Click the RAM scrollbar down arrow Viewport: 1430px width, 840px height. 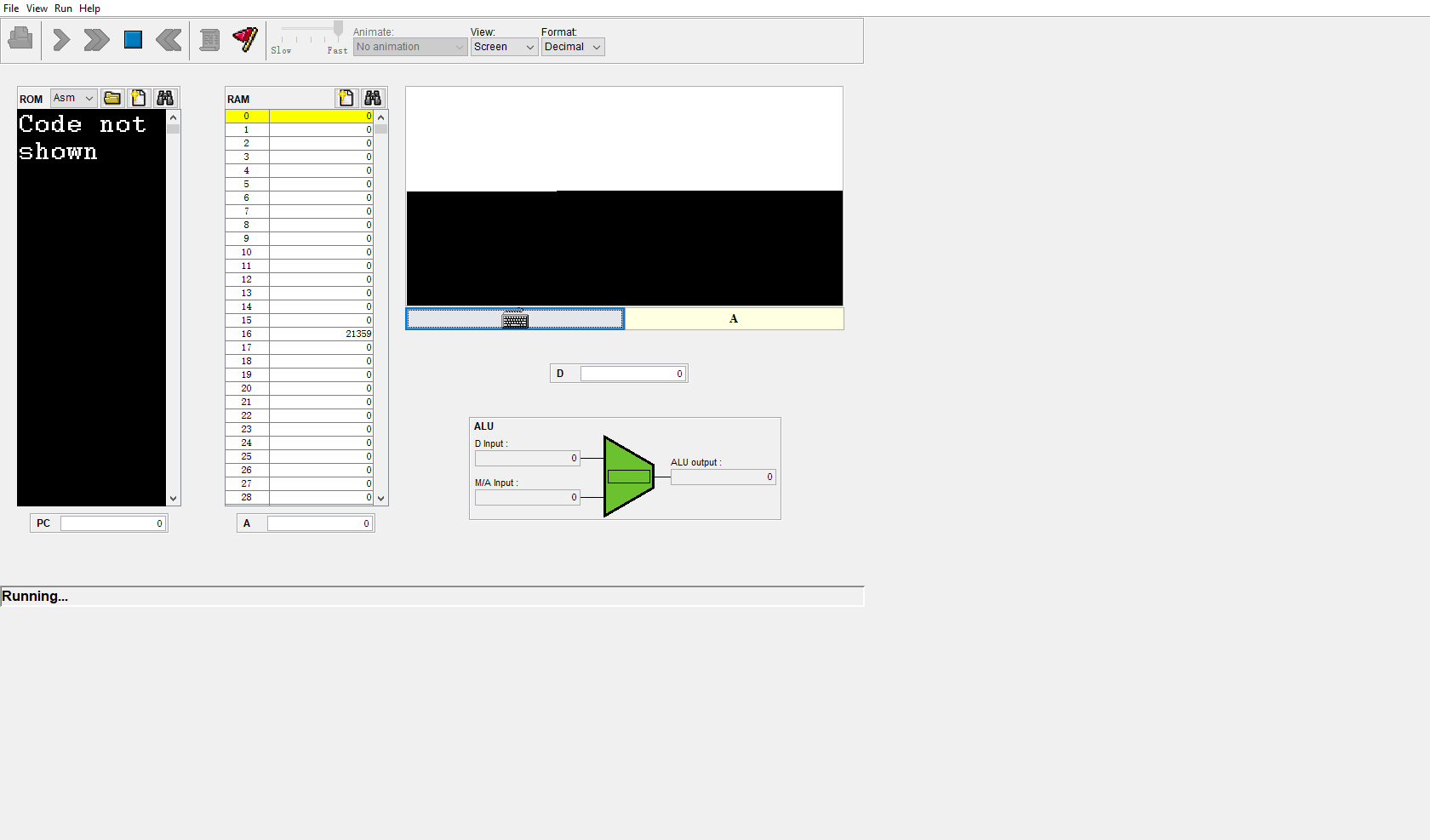pos(381,499)
